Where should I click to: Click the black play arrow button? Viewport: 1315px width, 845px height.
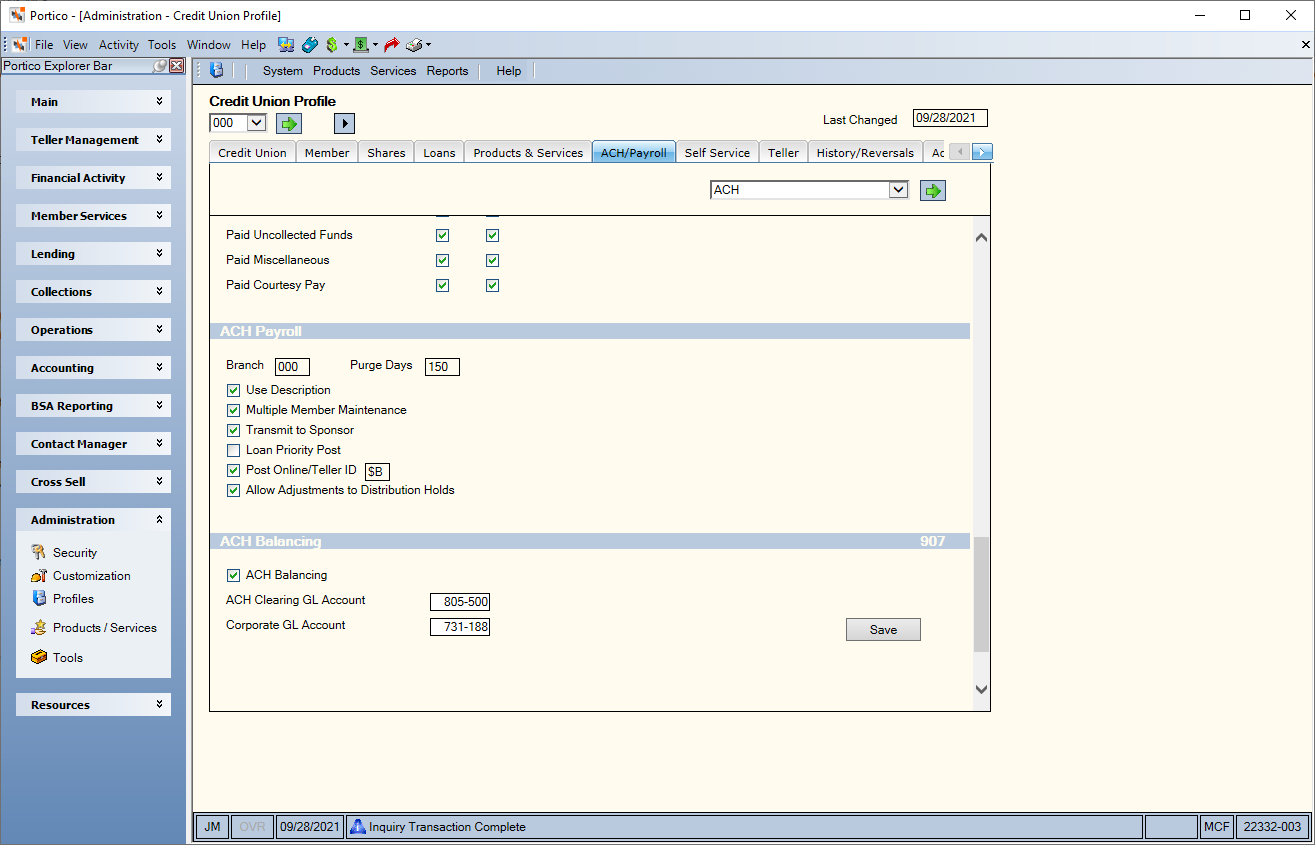click(344, 123)
